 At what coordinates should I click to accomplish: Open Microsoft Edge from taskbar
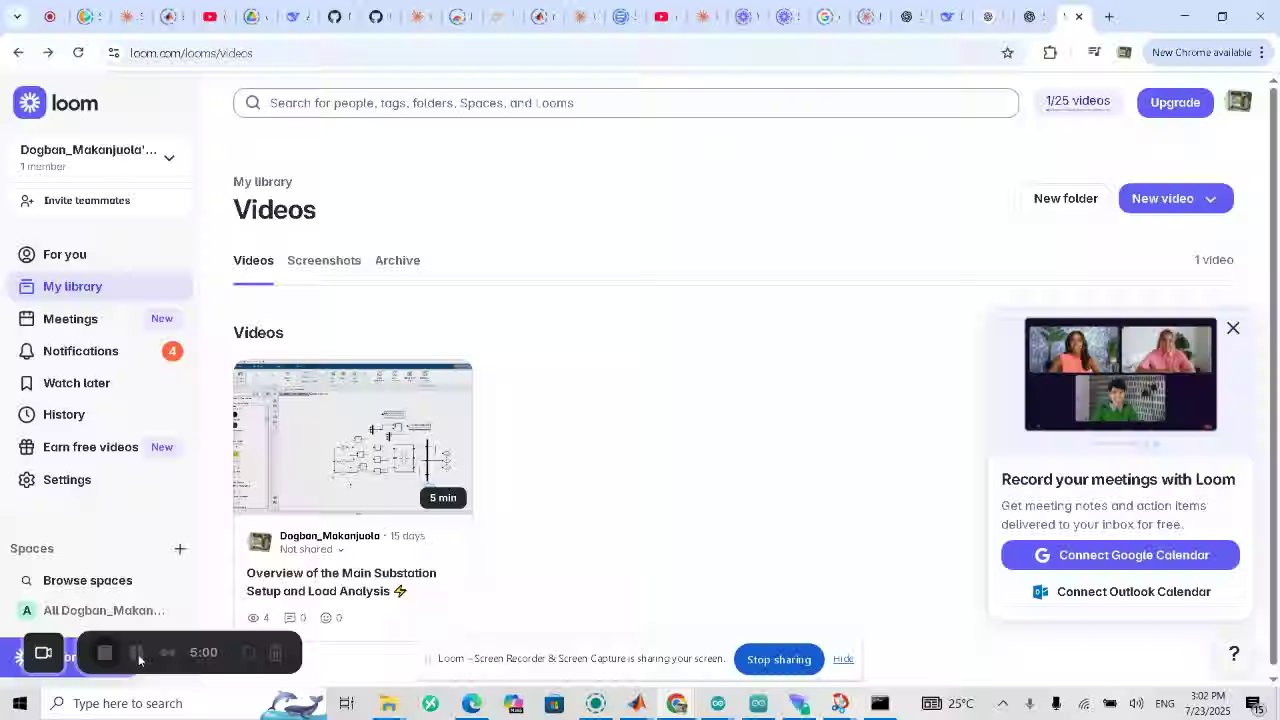[x=471, y=703]
